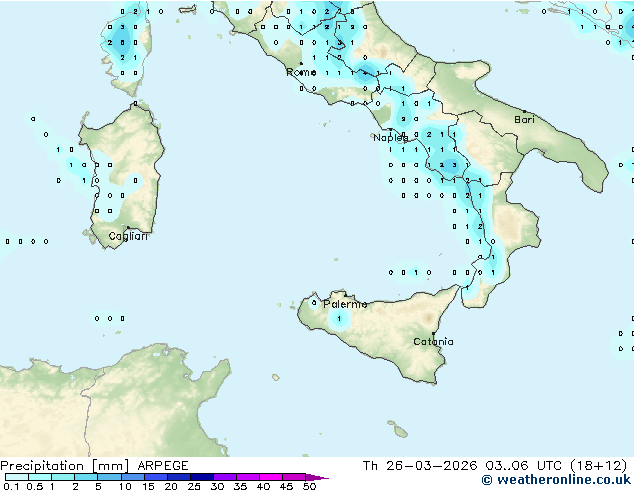Select the 20–25 mm dark blue swatch
The image size is (634, 490).
(179, 477)
